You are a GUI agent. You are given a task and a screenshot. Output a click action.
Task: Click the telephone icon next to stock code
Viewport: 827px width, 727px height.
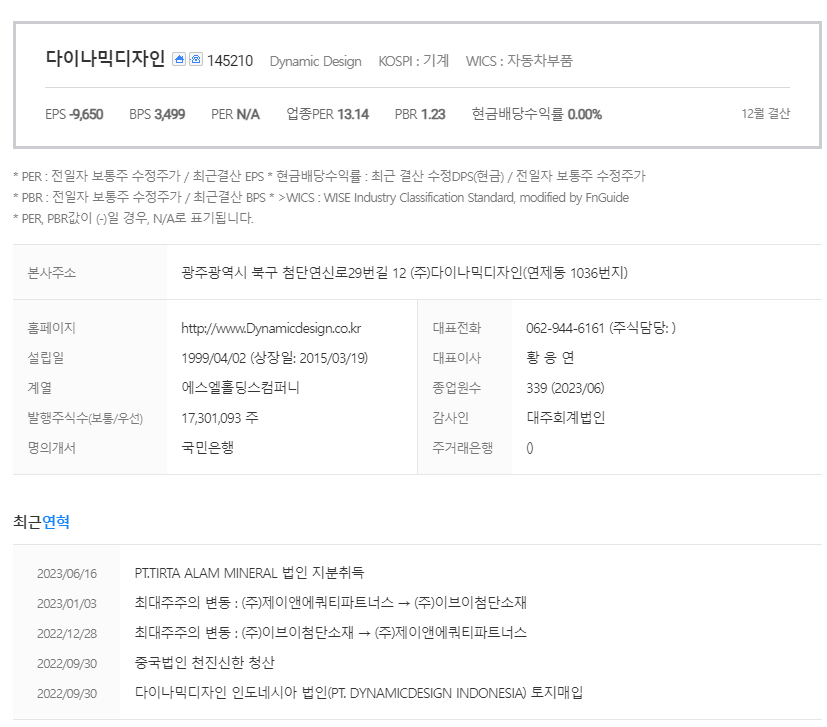pos(196,59)
